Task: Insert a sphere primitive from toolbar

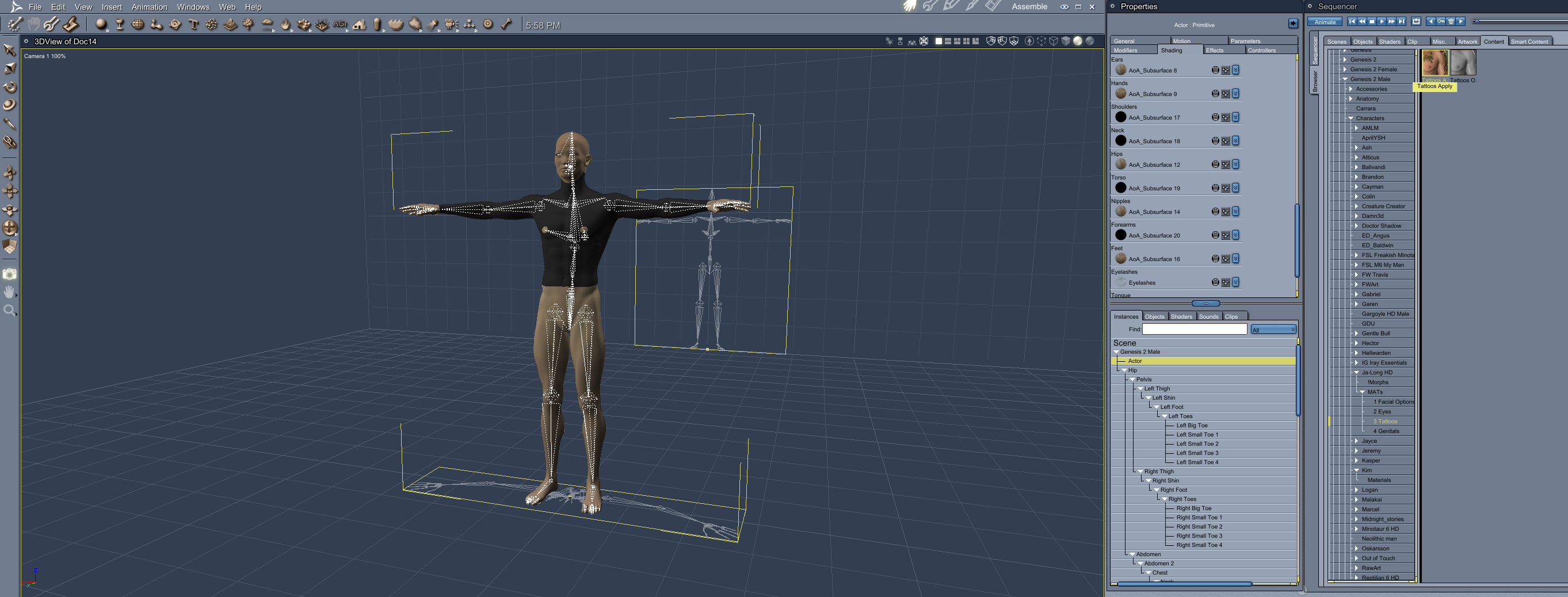Action: pos(101,24)
